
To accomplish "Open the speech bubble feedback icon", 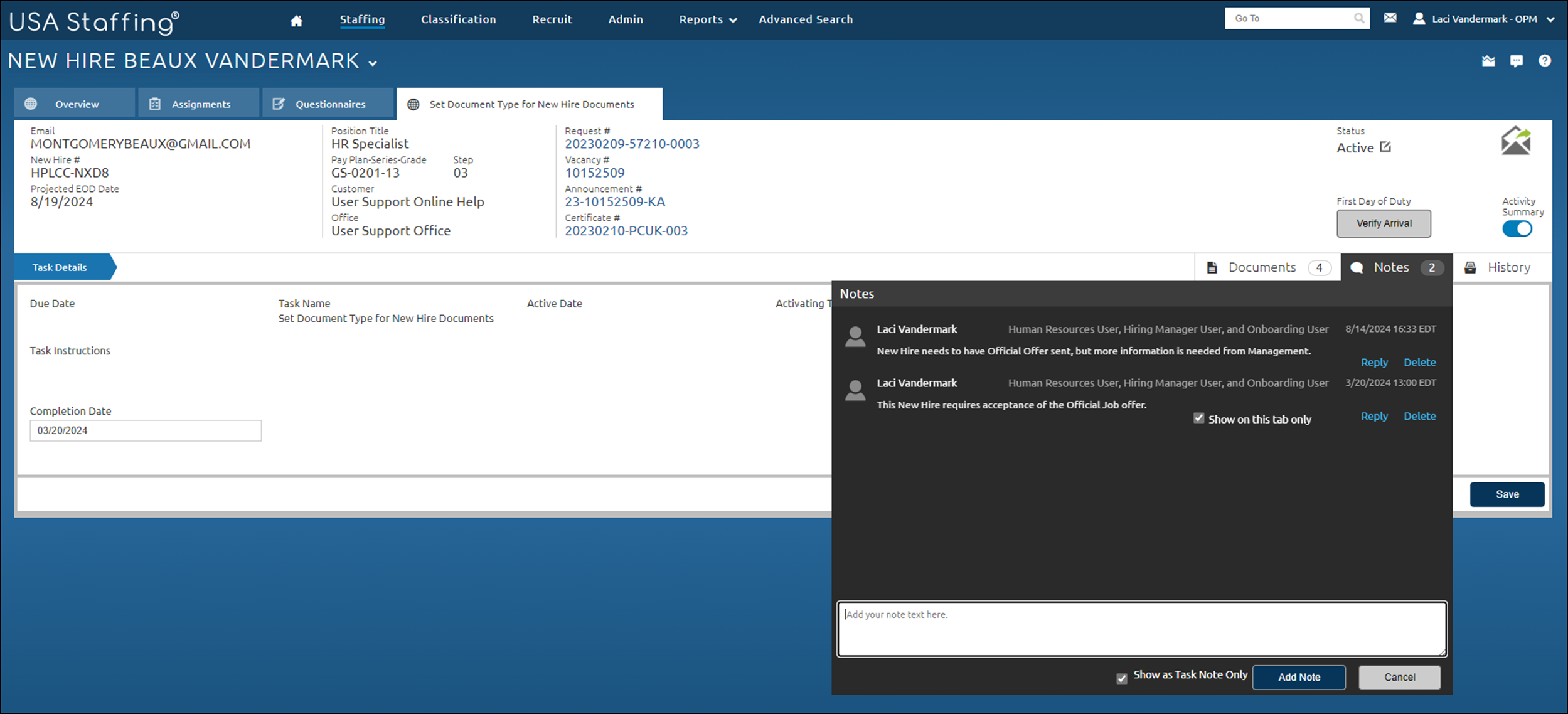I will (1516, 61).
